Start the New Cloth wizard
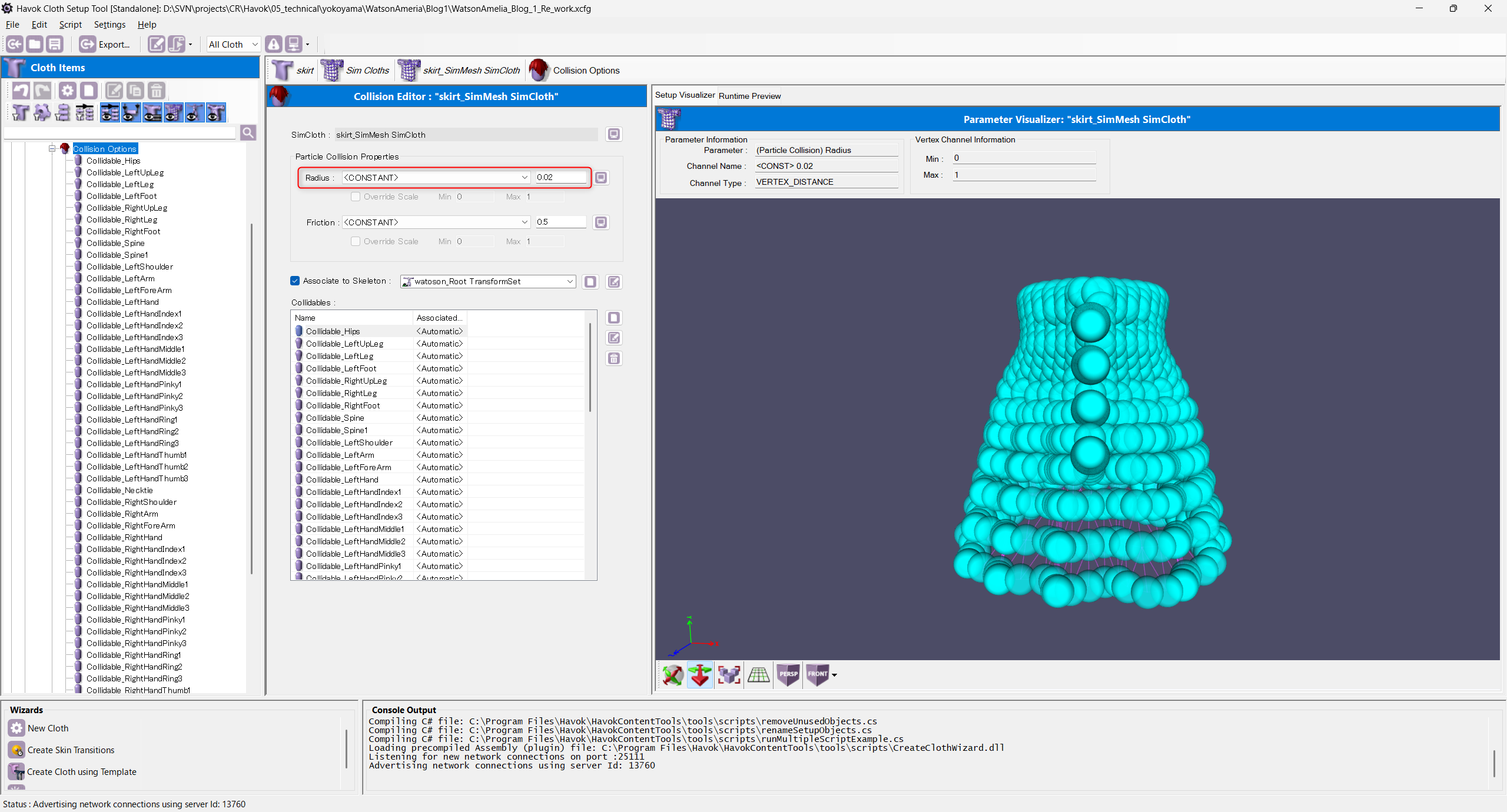The width and height of the screenshot is (1507, 812). pyautogui.click(x=39, y=728)
